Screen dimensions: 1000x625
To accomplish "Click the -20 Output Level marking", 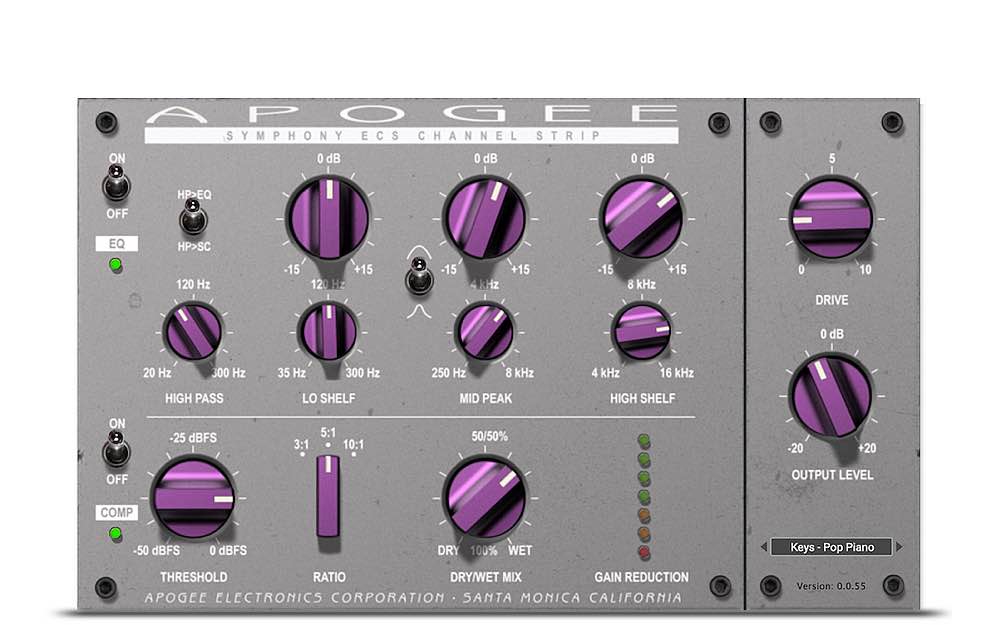I will 795,448.
